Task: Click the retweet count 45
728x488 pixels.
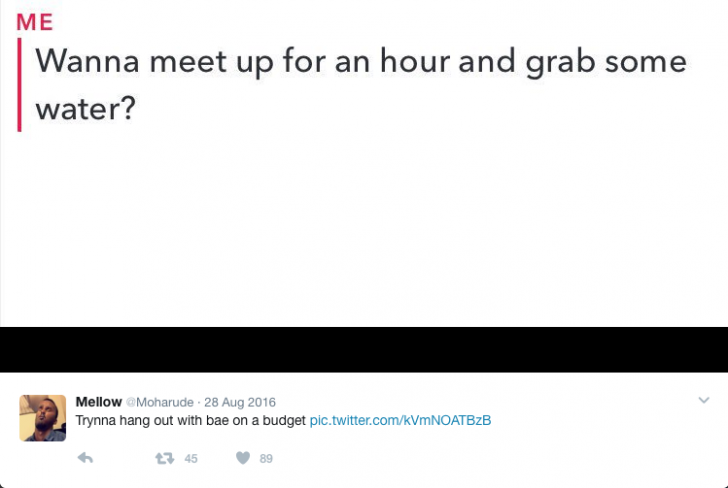Action: [x=191, y=459]
